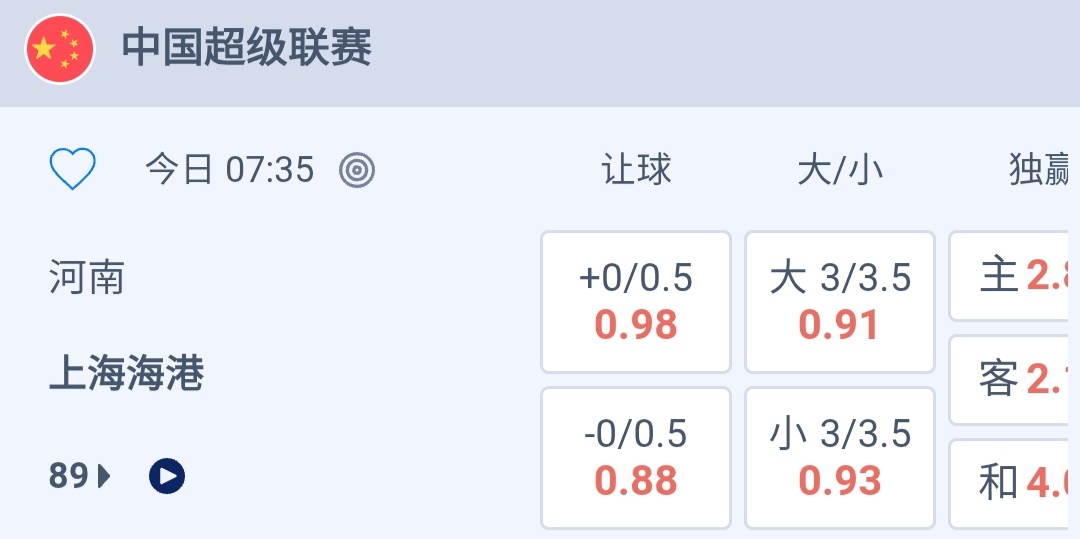The image size is (1080, 539).
Task: Select the 和 draw odds
Action: coord(1012,484)
